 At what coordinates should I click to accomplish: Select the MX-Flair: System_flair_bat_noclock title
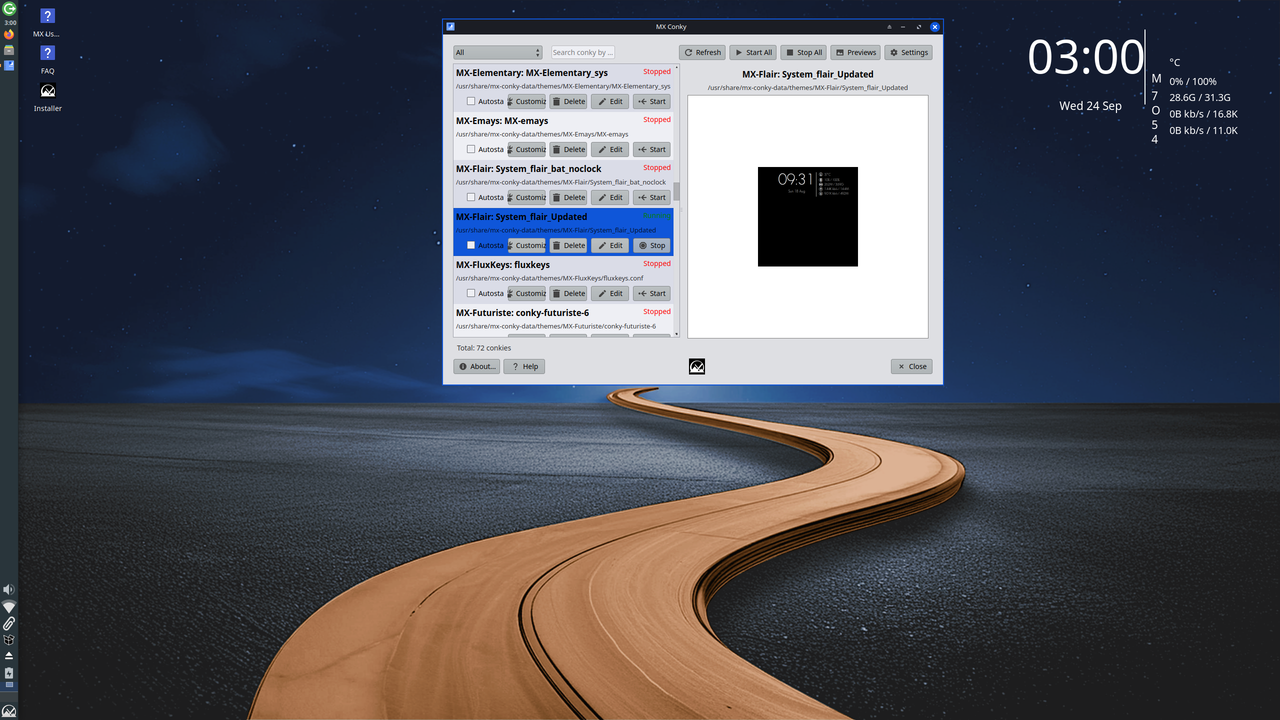[528, 169]
